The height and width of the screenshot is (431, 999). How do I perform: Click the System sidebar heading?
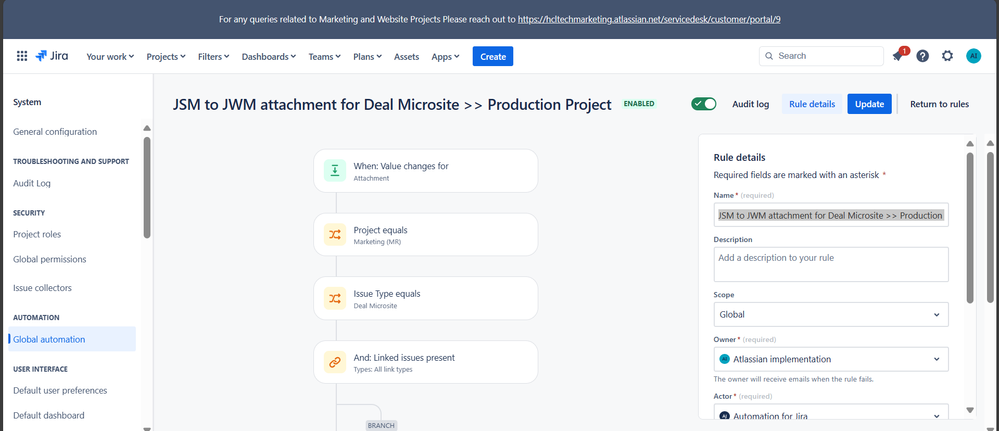(27, 102)
